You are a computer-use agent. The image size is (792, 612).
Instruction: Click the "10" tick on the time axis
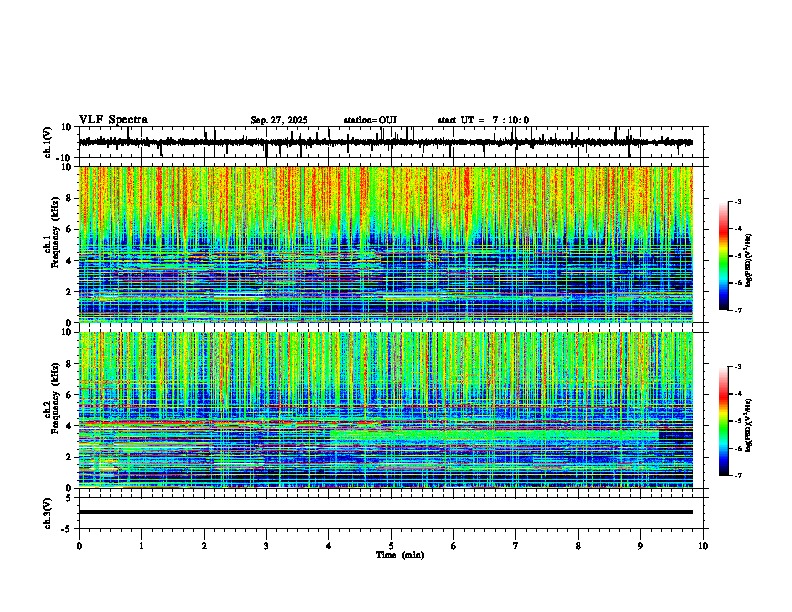[x=703, y=546]
